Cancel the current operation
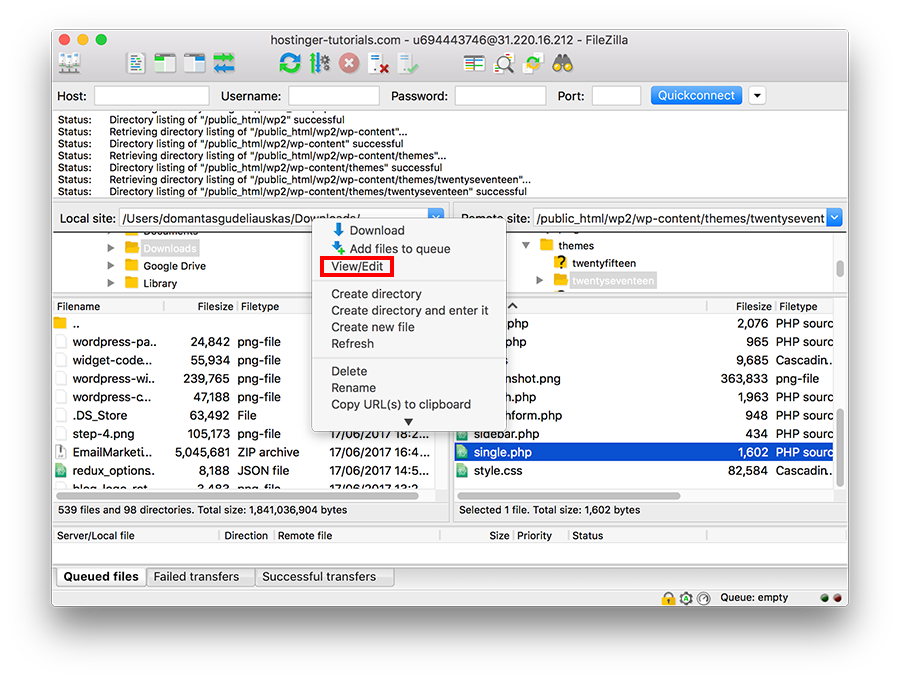 [349, 62]
